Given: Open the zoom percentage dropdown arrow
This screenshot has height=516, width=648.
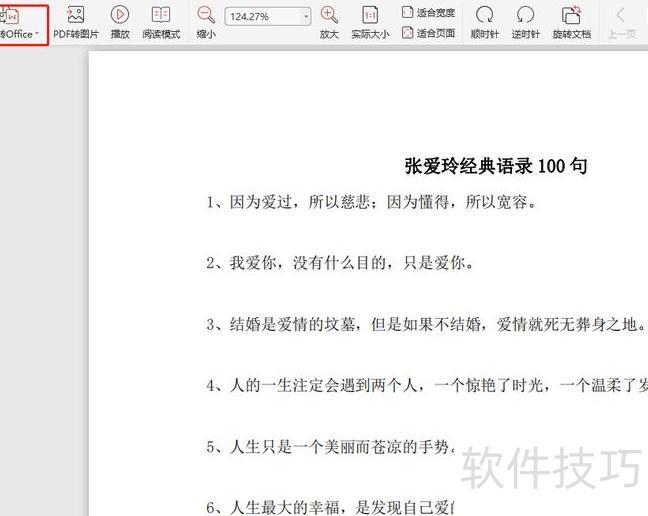Looking at the screenshot, I should point(306,17).
